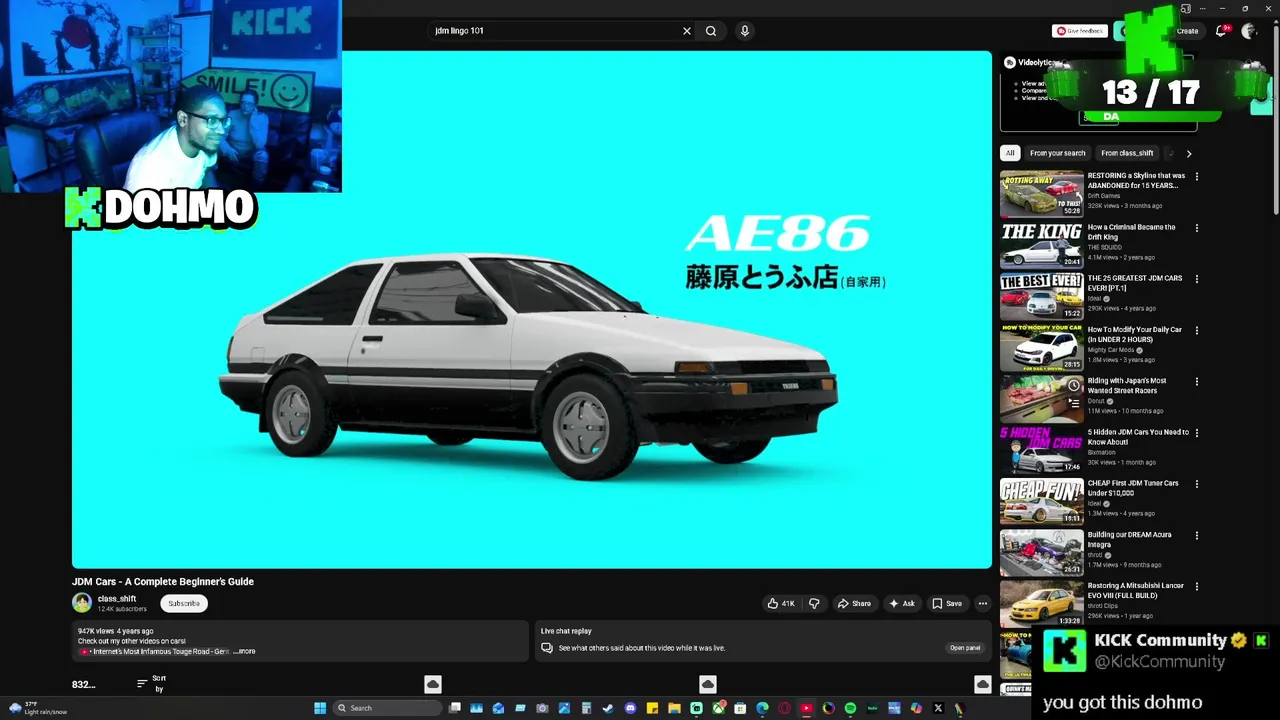
Task: Open the notifications bell
Action: 1221,31
